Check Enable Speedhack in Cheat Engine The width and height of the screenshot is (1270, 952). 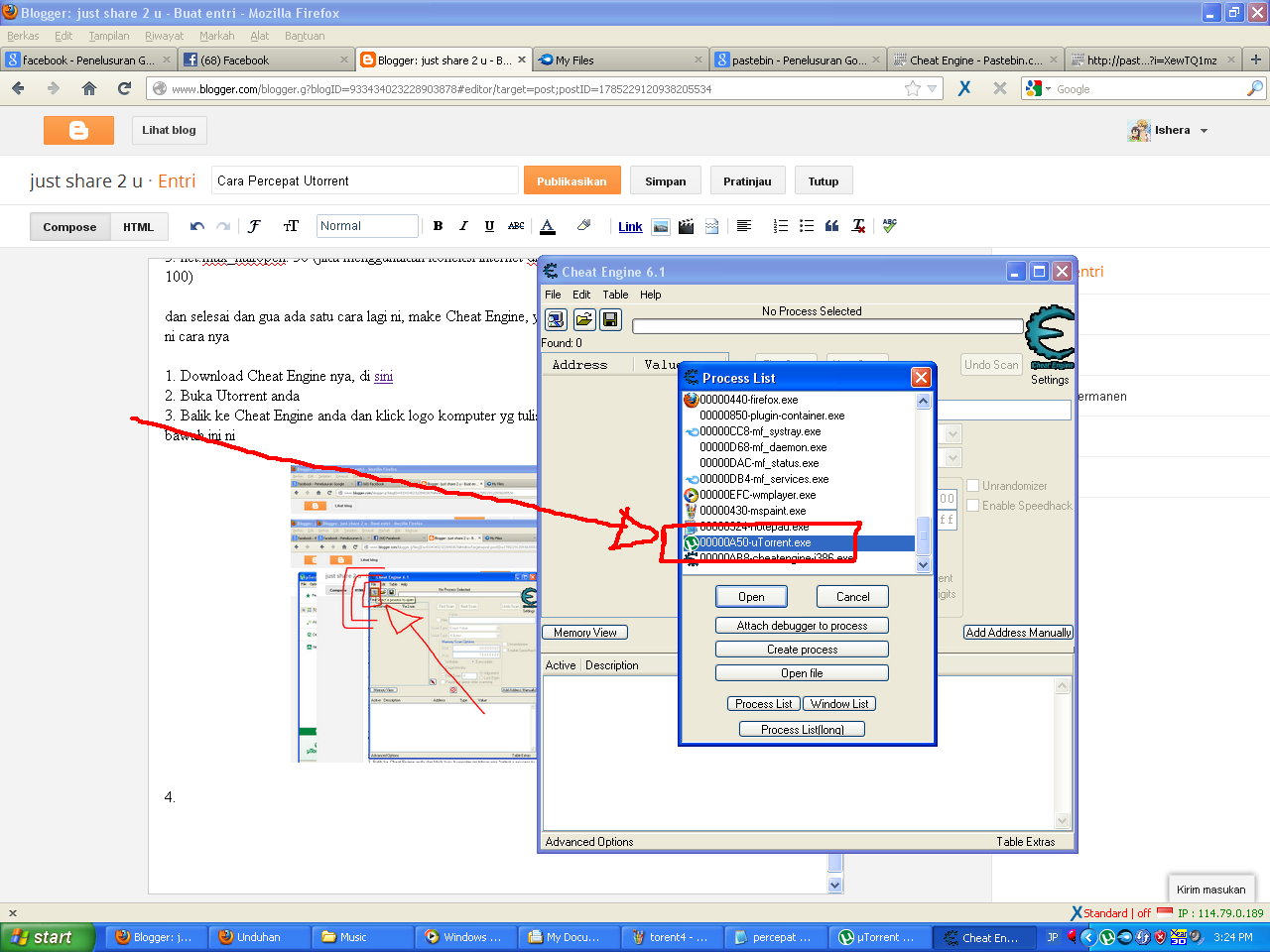pos(973,506)
